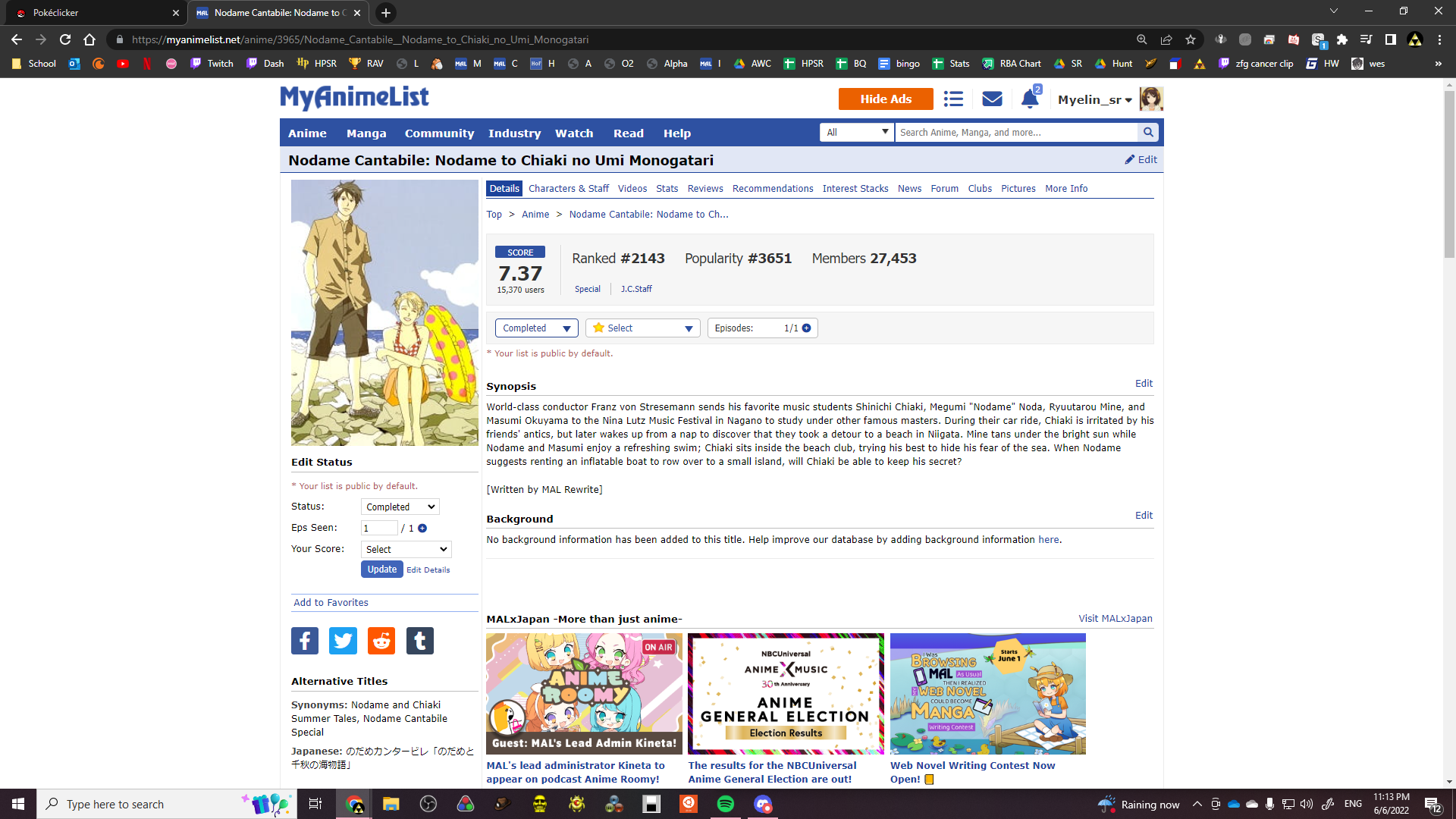Open the notifications bell icon
The width and height of the screenshot is (1456, 819).
coord(1029,99)
